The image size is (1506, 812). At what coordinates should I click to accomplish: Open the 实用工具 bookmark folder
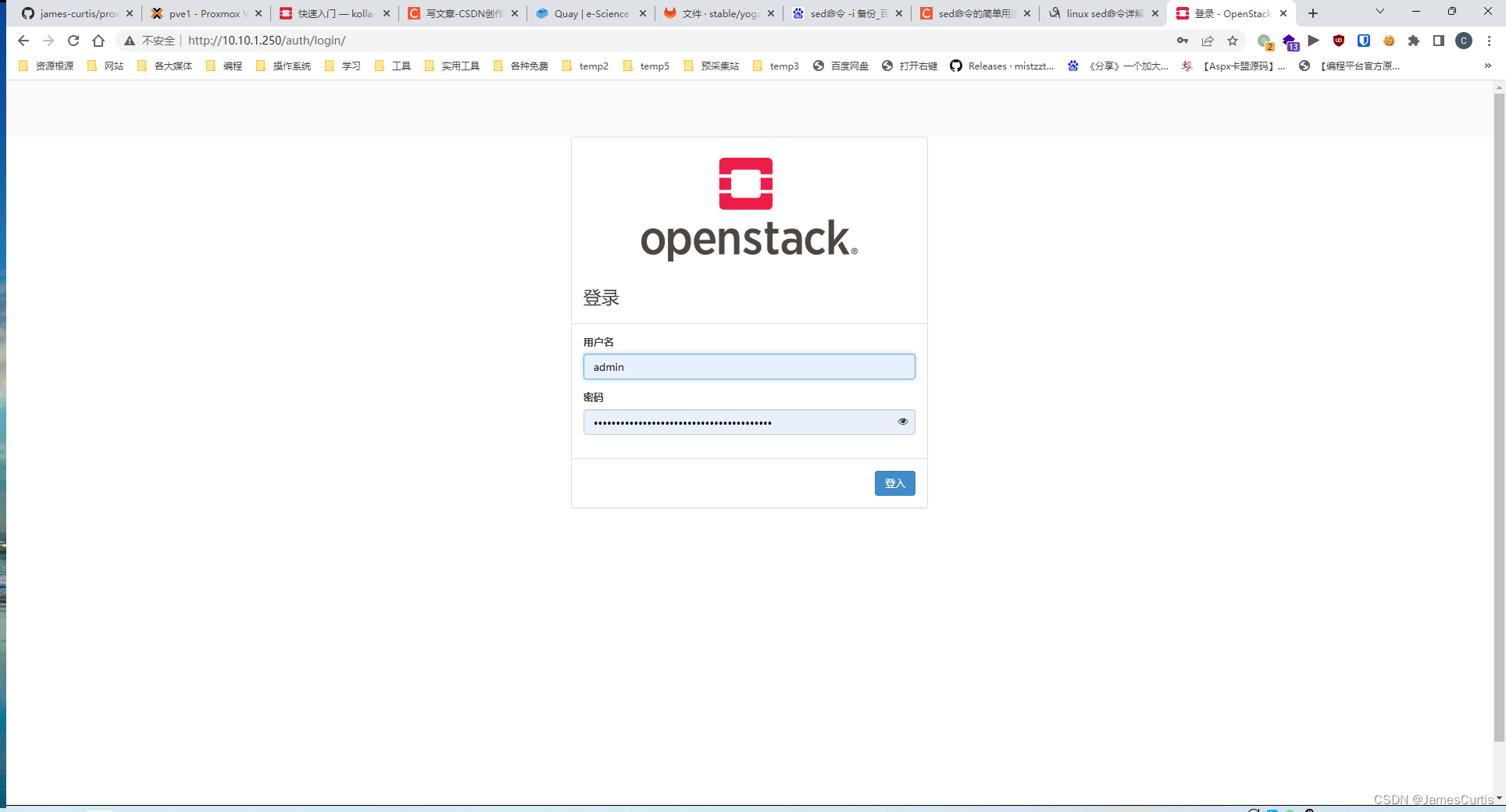click(452, 66)
